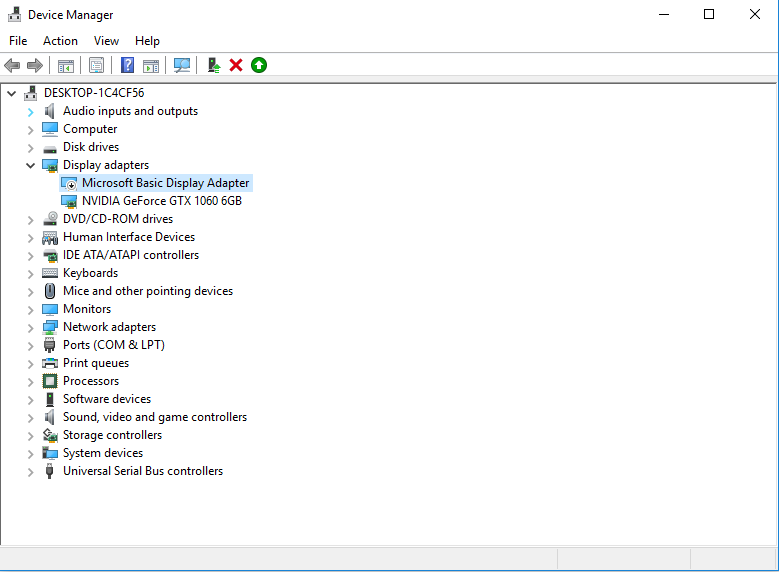779x572 pixels.
Task: Click the Print queues printer icon
Action: 50,363
